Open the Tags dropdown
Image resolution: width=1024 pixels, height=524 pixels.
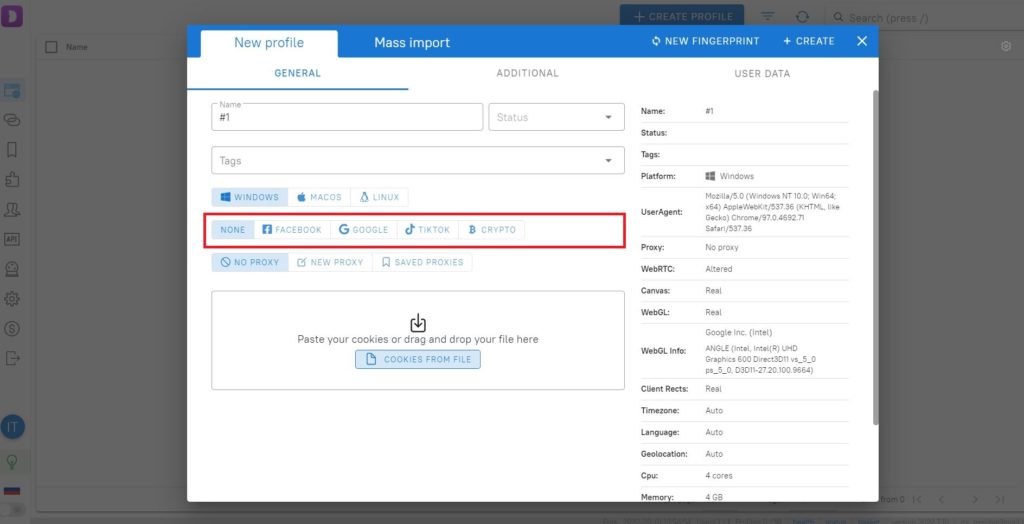(x=418, y=160)
